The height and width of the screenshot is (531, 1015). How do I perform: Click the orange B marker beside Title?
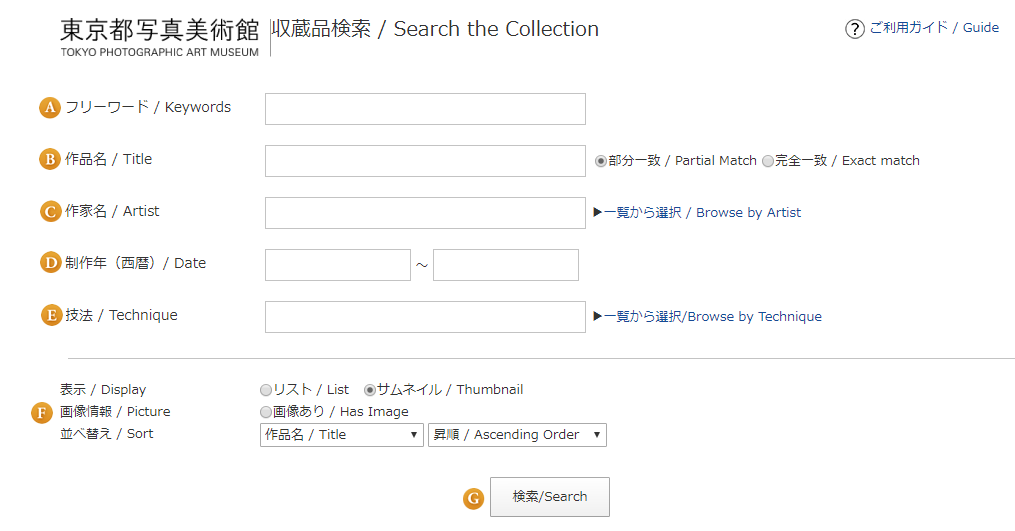point(50,159)
